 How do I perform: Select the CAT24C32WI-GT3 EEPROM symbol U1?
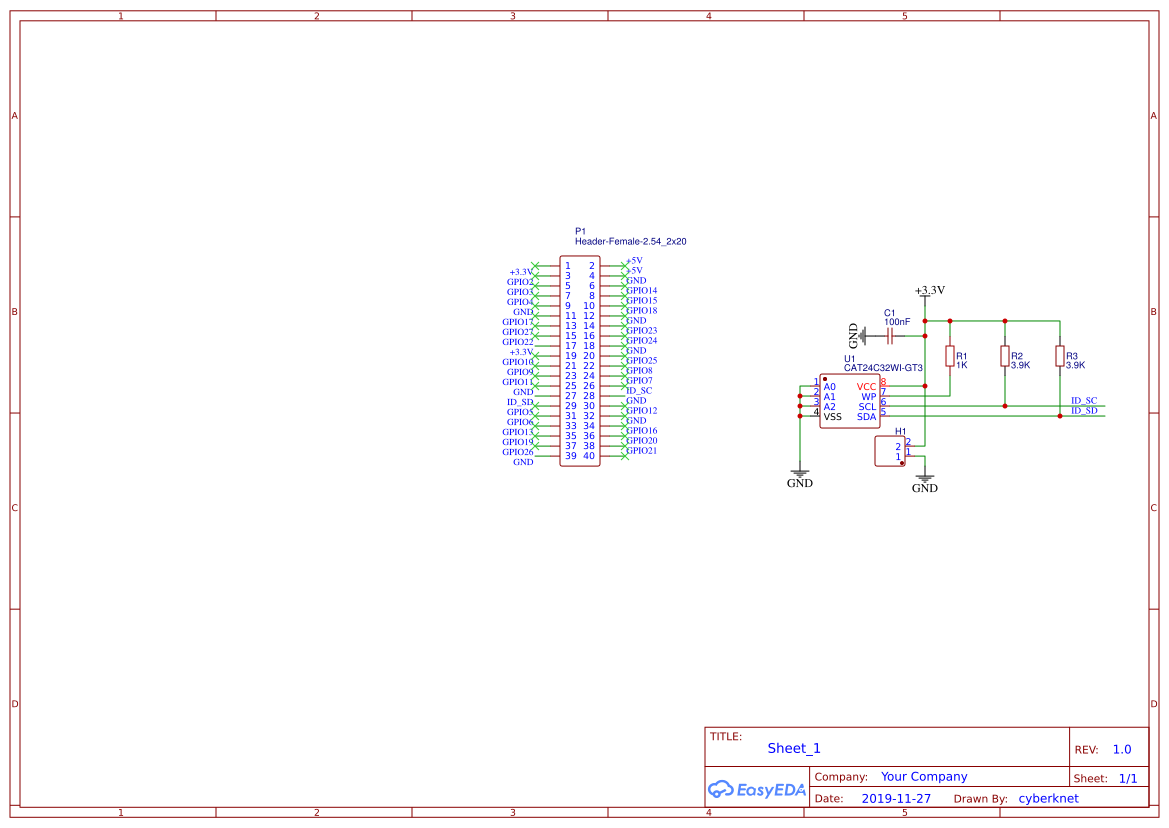pos(848,400)
